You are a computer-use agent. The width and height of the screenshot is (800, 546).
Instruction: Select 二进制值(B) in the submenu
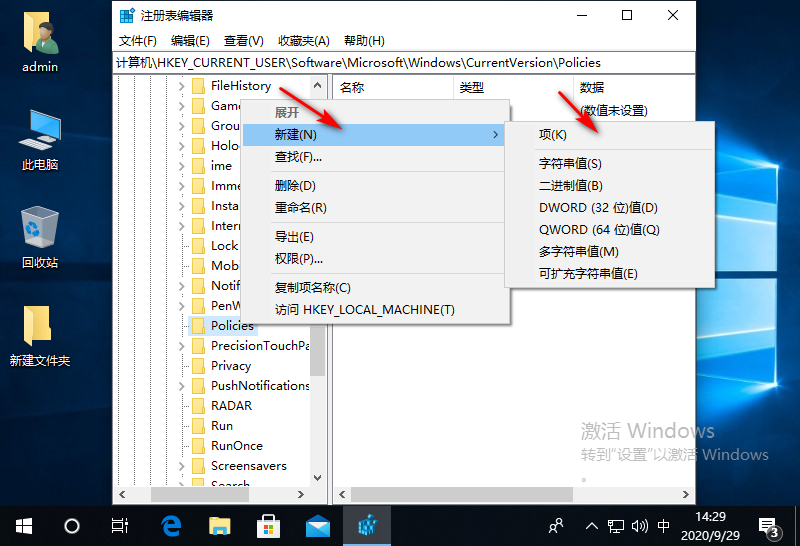610,186
